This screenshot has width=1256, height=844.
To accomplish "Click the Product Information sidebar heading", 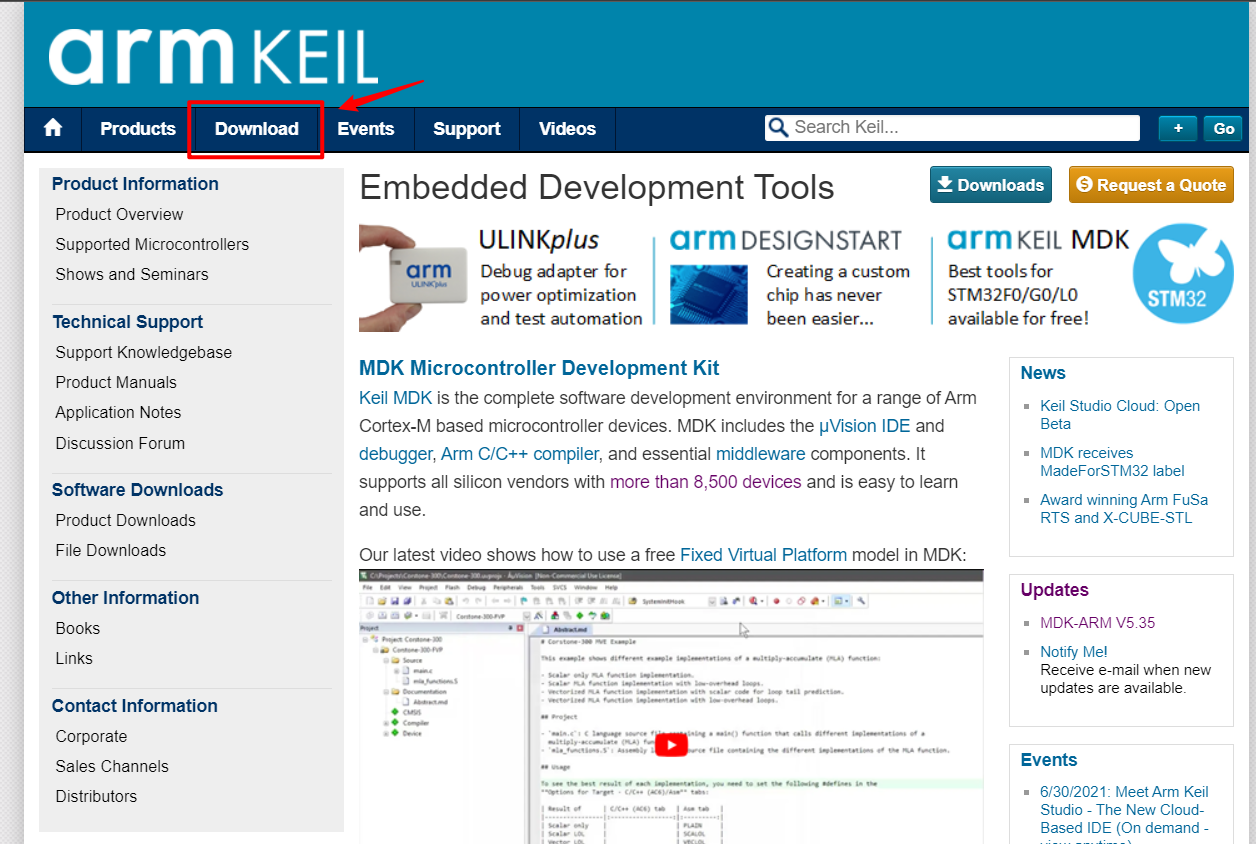I will coord(135,184).
